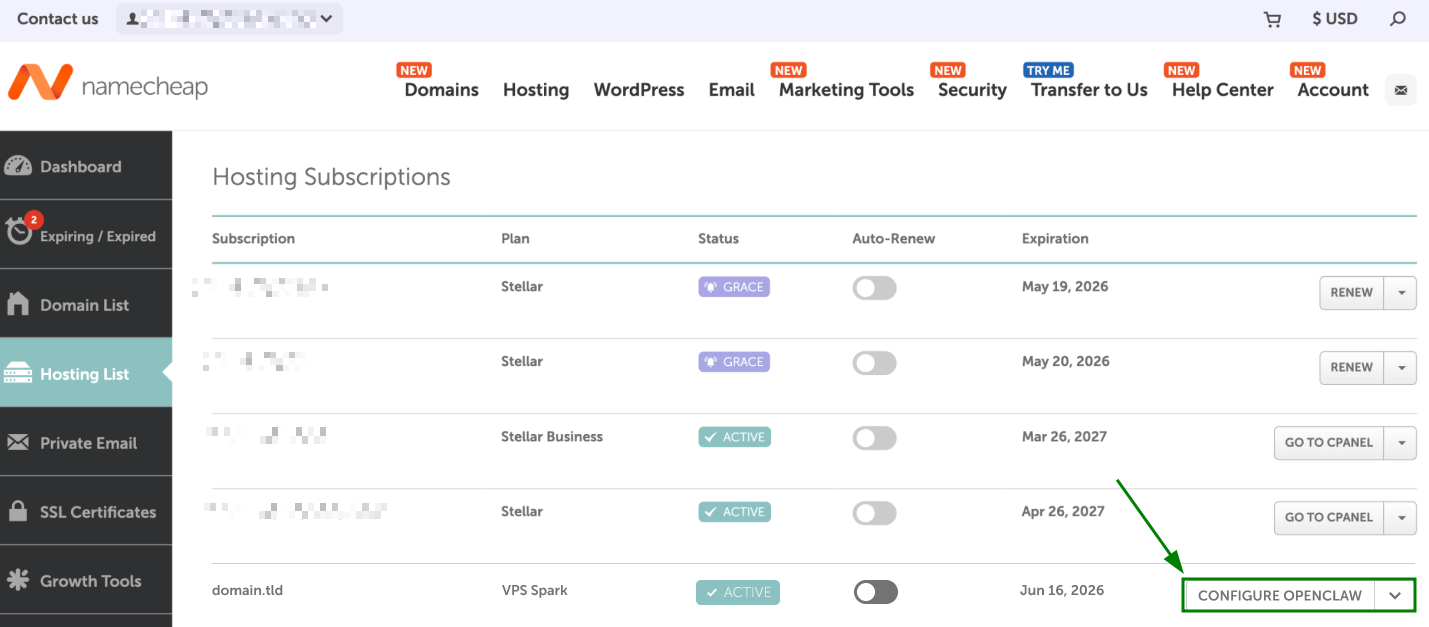This screenshot has width=1429, height=627.
Task: Click the VPS Spark plan text
Action: point(534,590)
